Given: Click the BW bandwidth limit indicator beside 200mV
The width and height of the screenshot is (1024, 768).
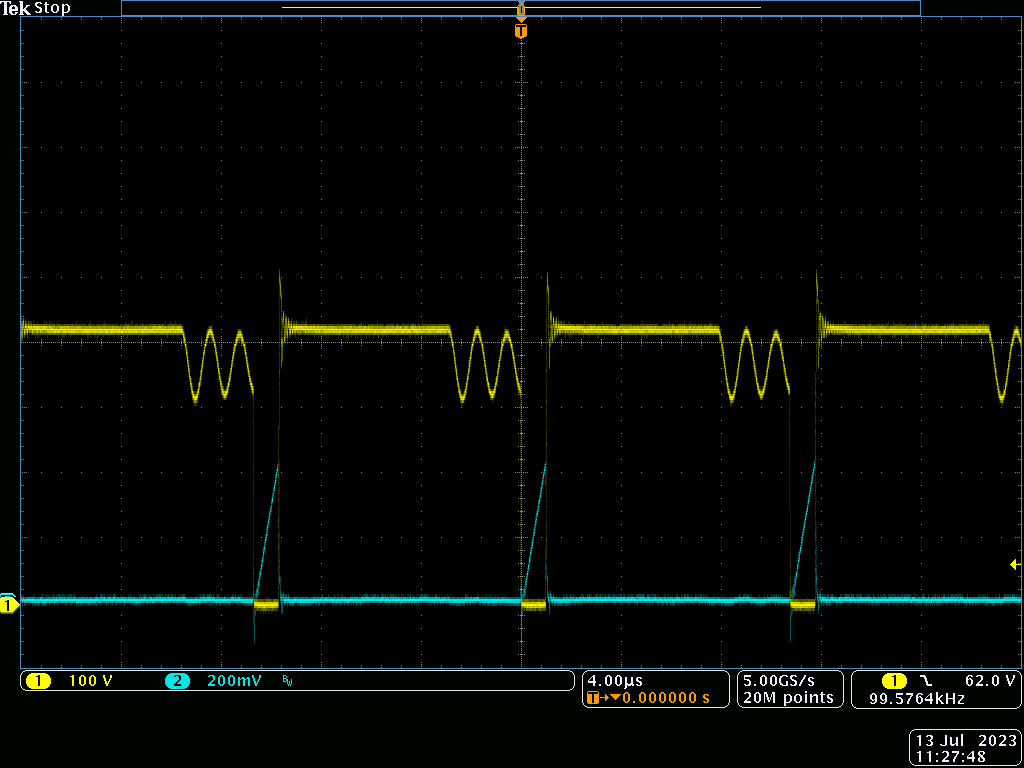Looking at the screenshot, I should tap(288, 680).
